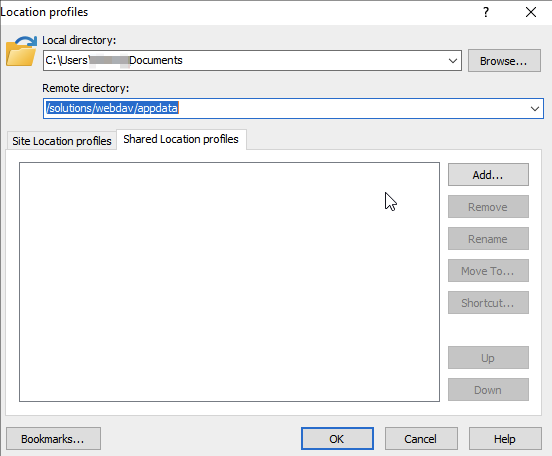
Task: Select the Shared Location profiles tab
Action: pyautogui.click(x=181, y=139)
